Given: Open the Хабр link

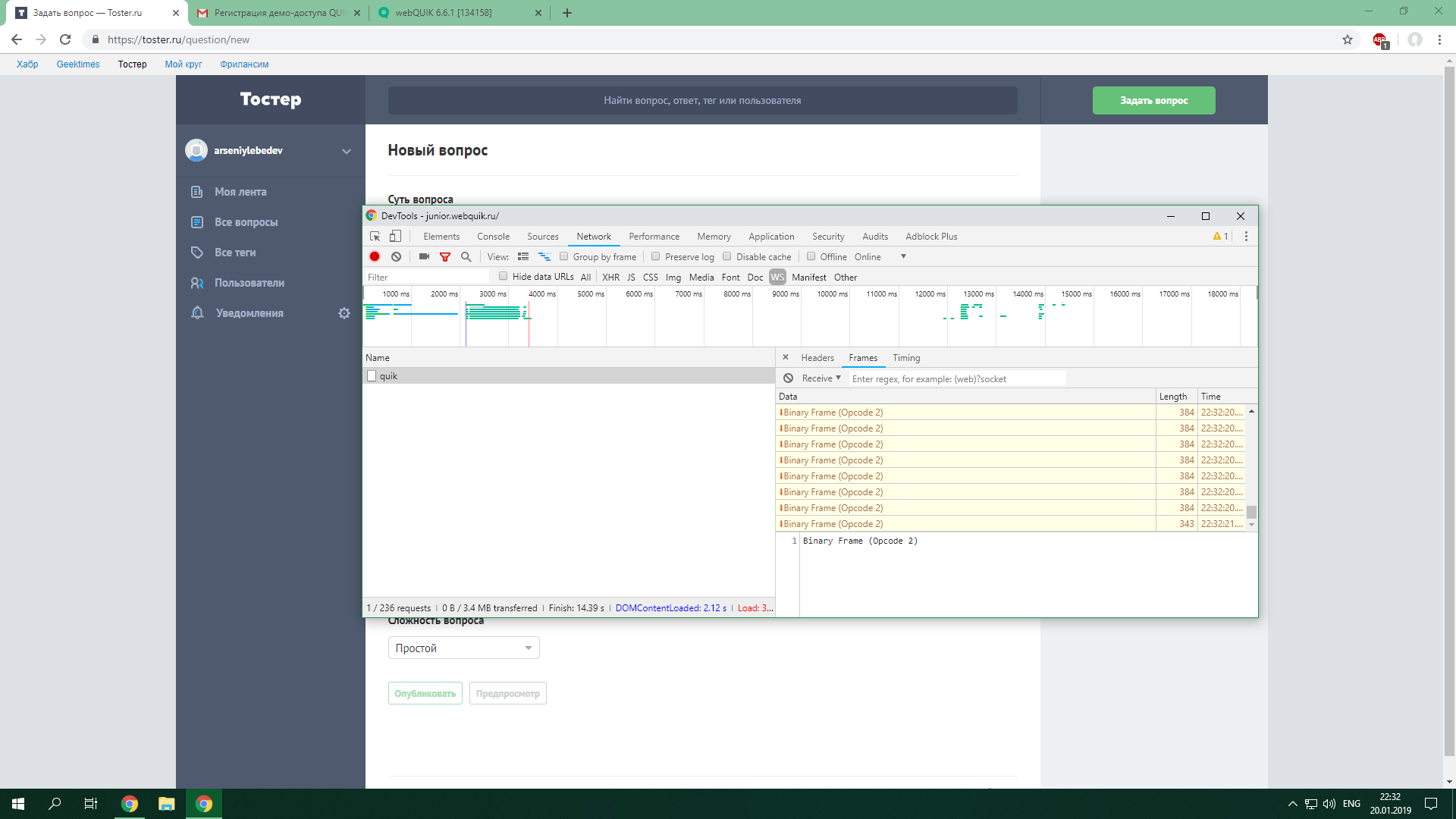Looking at the screenshot, I should 27,64.
